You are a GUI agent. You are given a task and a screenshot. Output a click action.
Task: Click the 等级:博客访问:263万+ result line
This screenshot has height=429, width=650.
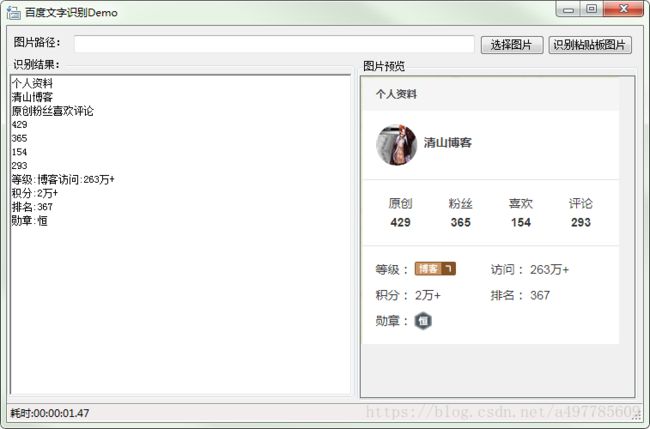tap(63, 179)
